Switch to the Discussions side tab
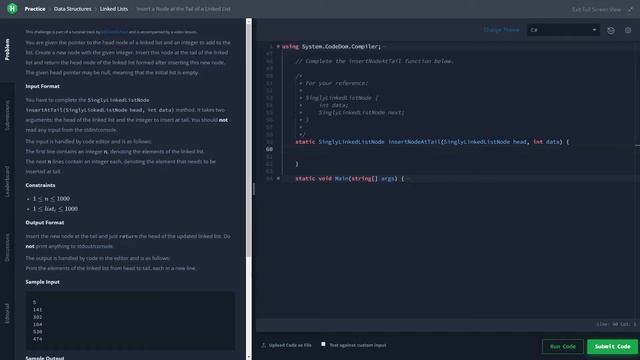The height and width of the screenshot is (360, 640). point(7,247)
